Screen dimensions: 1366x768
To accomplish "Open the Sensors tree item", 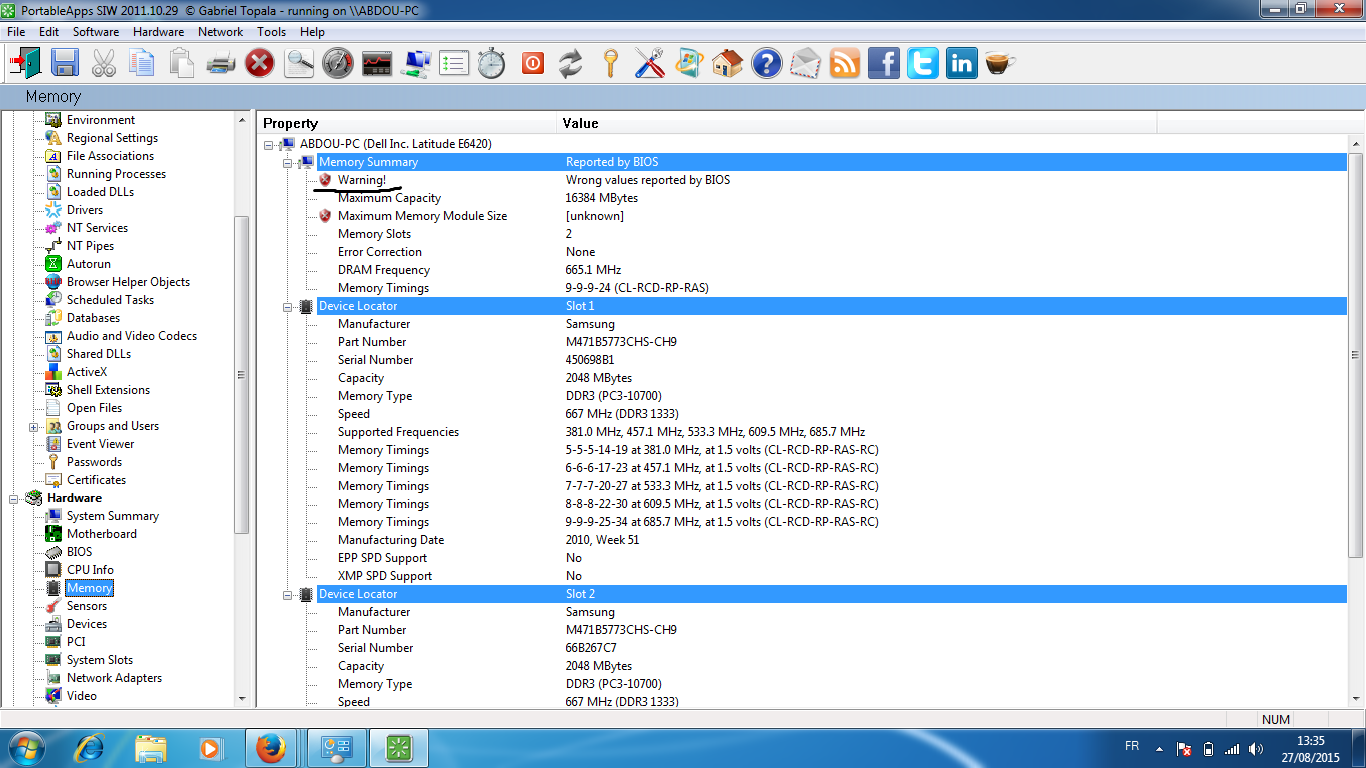I will [87, 606].
